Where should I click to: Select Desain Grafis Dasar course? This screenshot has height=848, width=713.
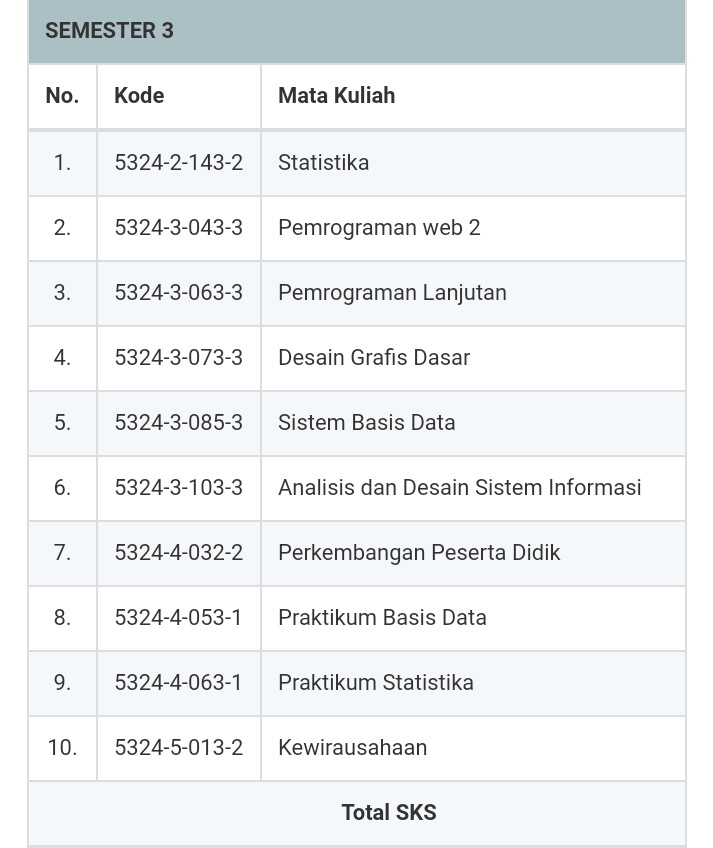click(x=374, y=358)
